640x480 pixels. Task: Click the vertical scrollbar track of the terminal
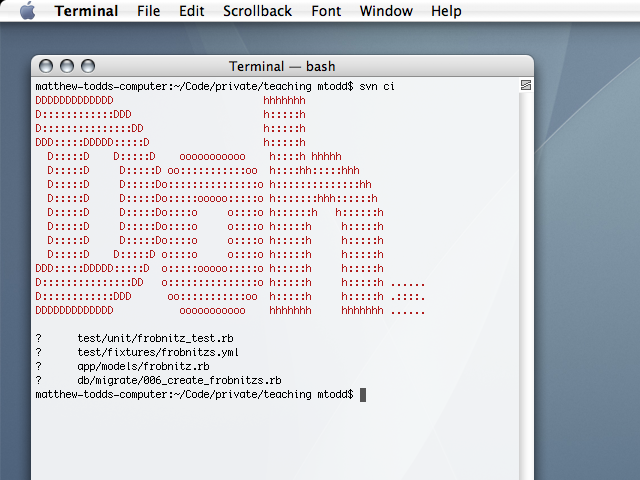pos(526,286)
